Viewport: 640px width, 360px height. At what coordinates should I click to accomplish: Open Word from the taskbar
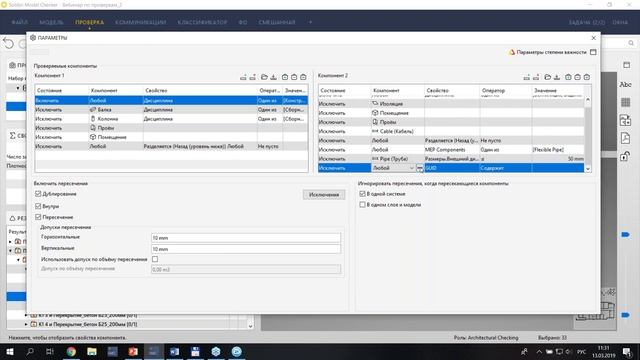(x=174, y=351)
